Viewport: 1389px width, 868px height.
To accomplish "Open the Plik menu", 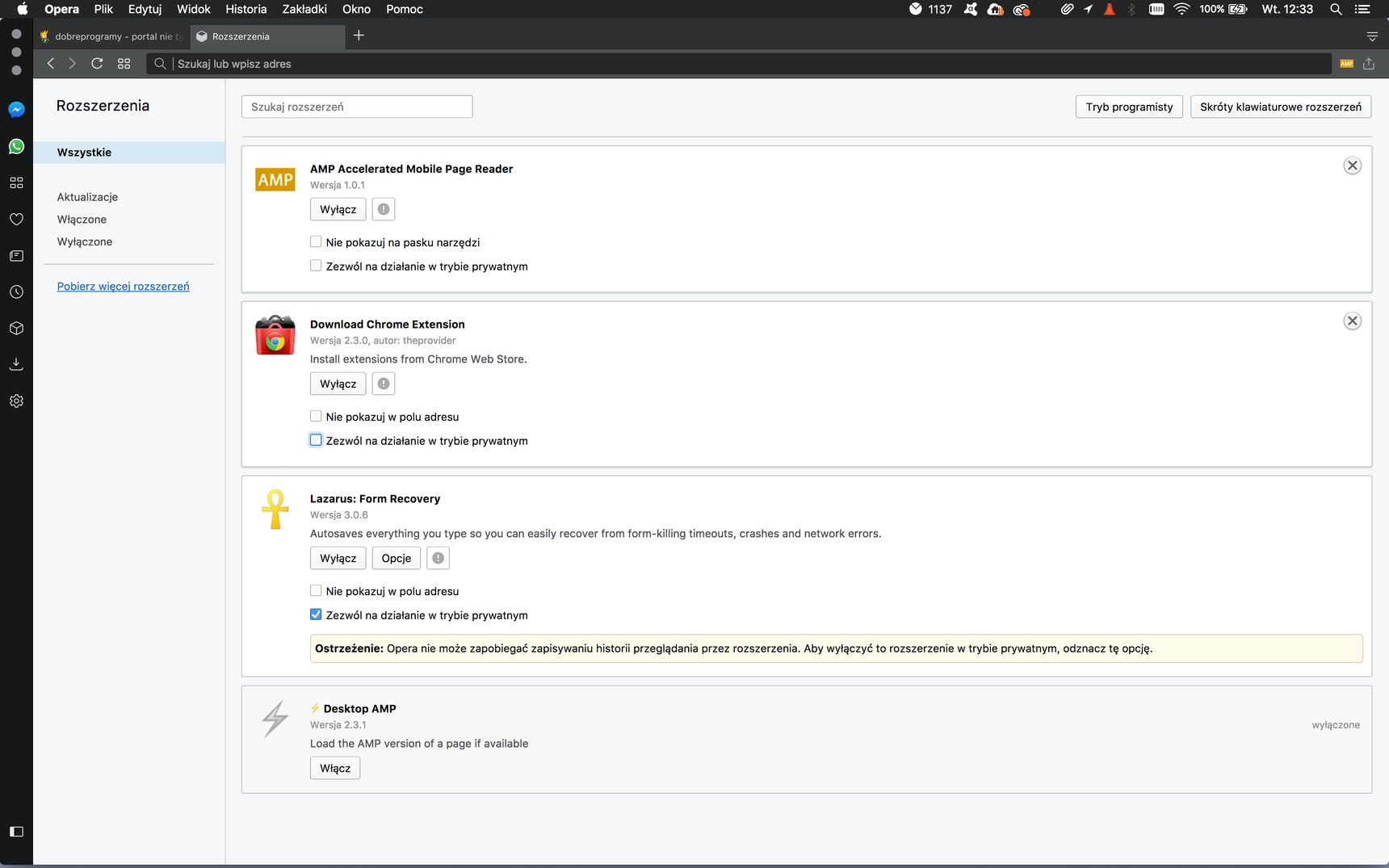I will [x=103, y=9].
